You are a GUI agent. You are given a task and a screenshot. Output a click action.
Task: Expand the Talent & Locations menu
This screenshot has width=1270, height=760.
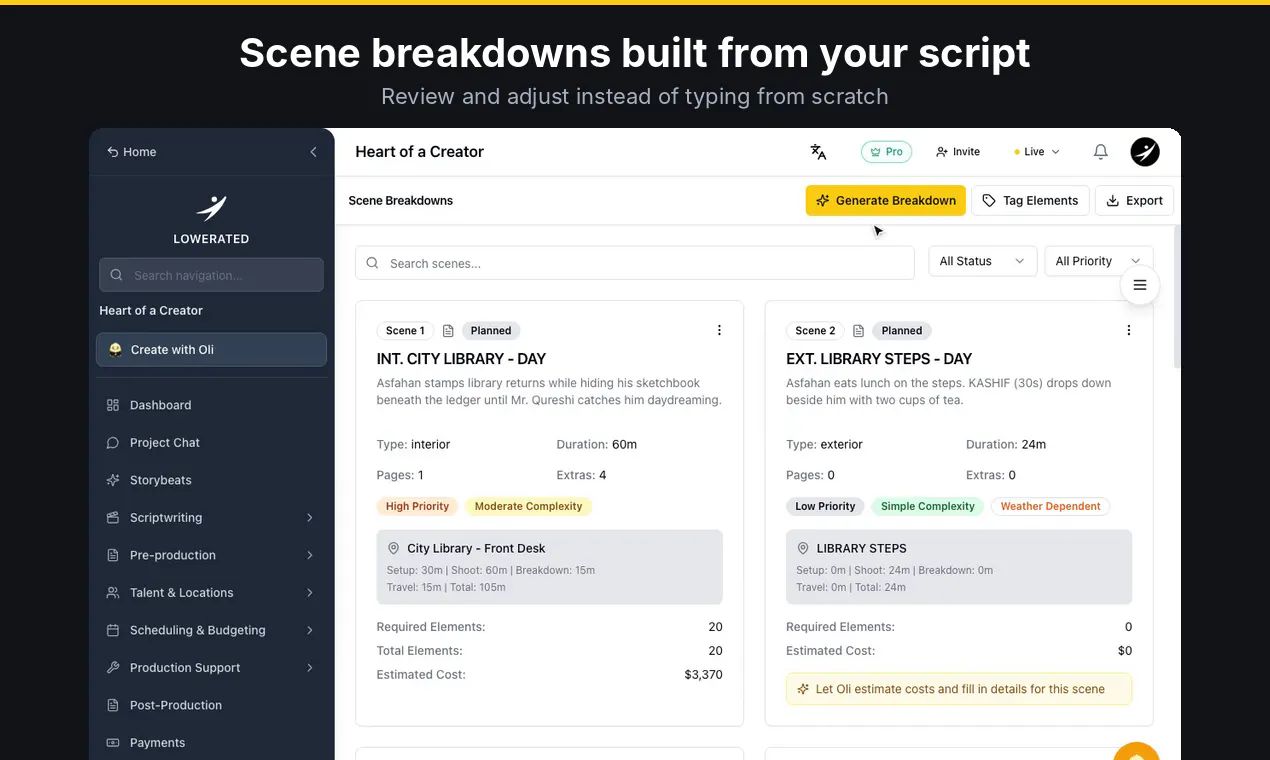[211, 593]
